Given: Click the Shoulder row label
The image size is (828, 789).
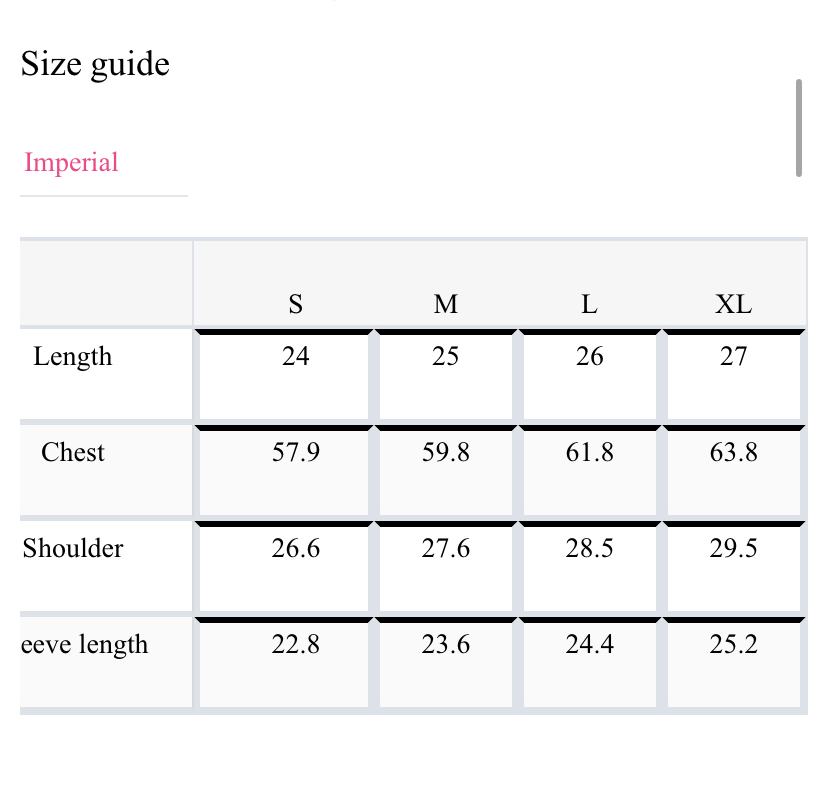Looking at the screenshot, I should point(73,548).
